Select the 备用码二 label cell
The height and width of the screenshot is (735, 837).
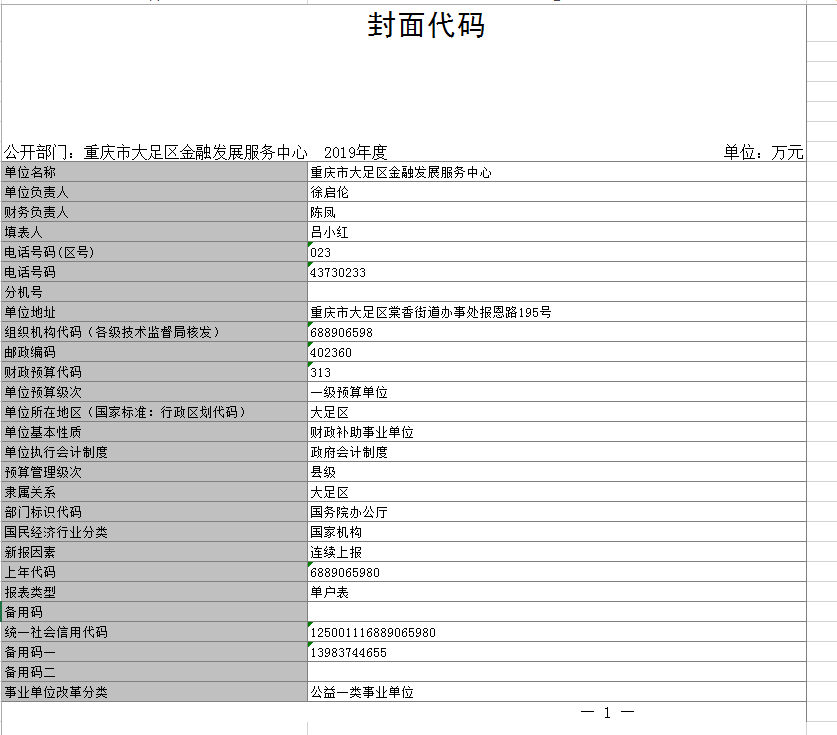(x=154, y=672)
